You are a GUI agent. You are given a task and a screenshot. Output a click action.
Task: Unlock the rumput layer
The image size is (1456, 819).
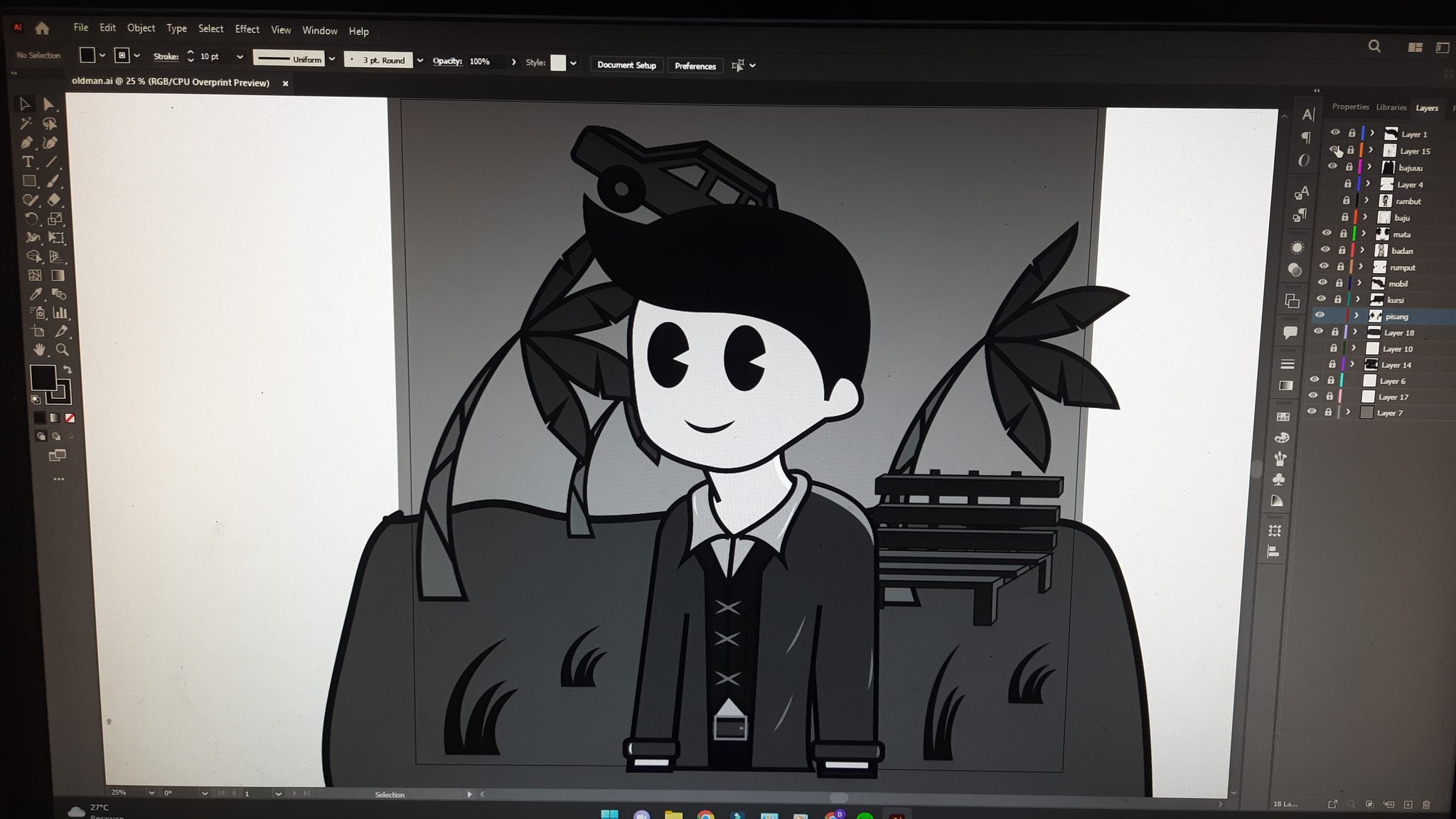(x=1340, y=267)
